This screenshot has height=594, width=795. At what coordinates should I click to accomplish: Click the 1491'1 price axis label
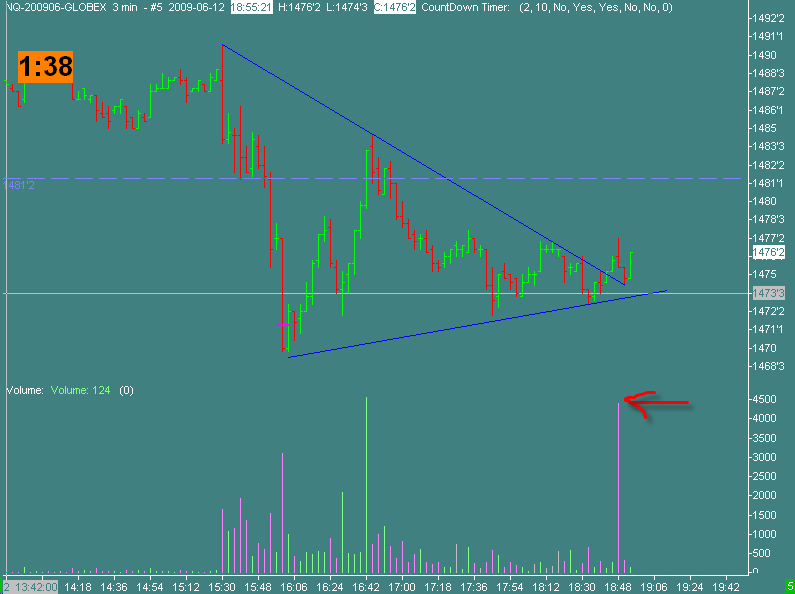pyautogui.click(x=767, y=36)
